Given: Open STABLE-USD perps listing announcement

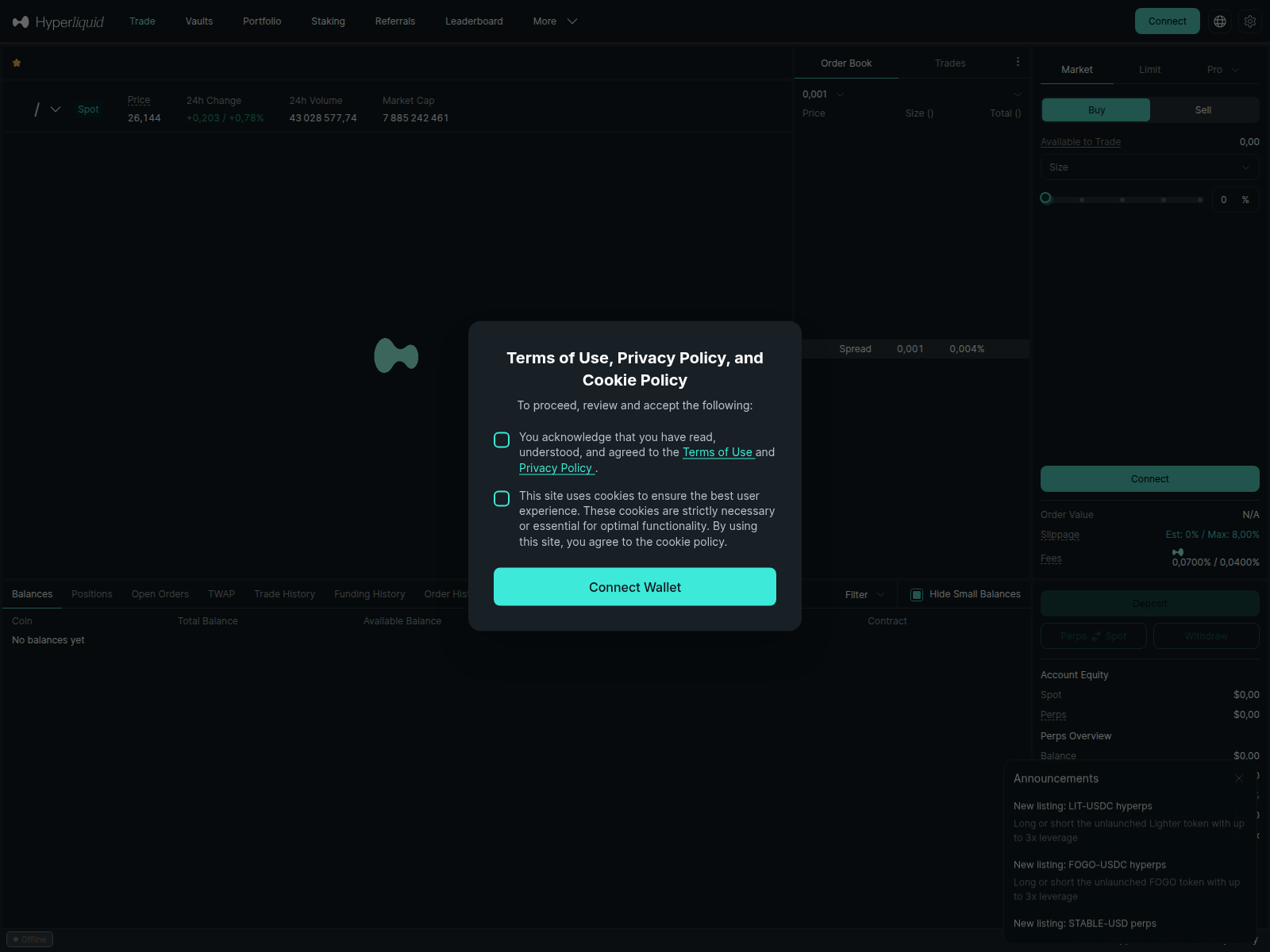Looking at the screenshot, I should coord(1084,923).
